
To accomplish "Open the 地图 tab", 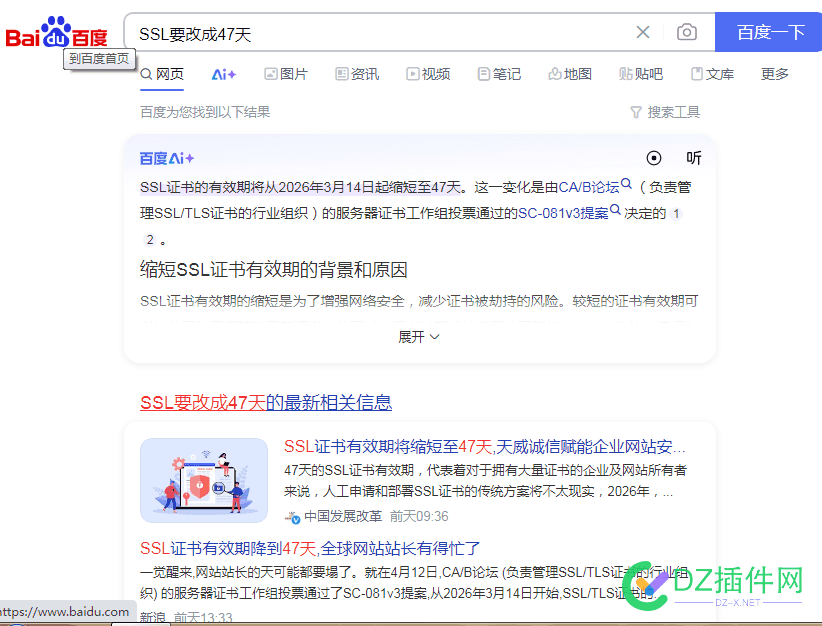I will click(x=570, y=74).
